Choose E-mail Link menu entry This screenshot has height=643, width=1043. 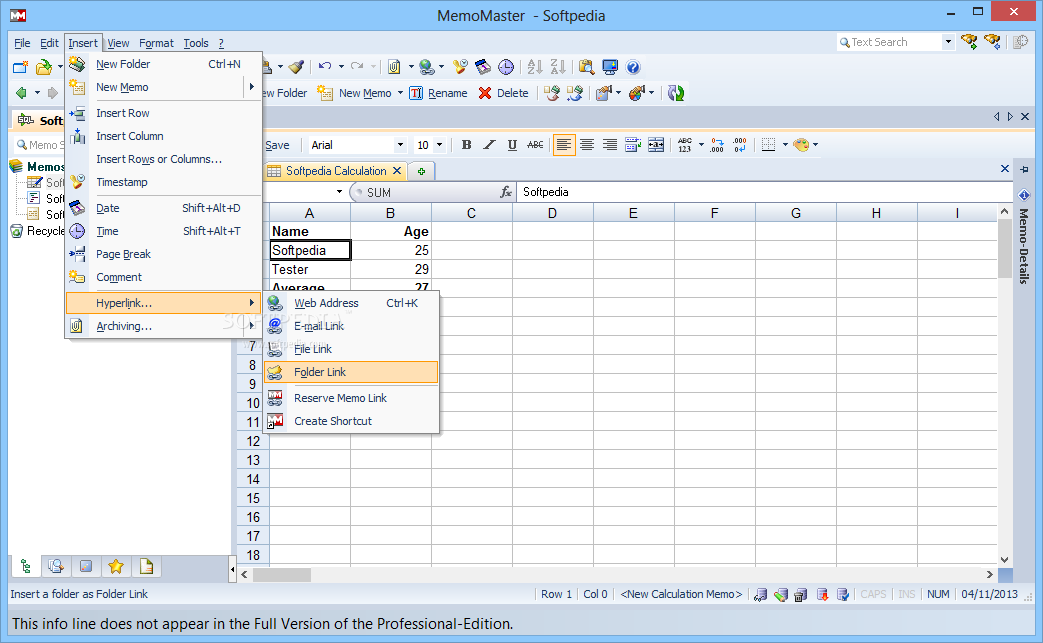coord(351,326)
